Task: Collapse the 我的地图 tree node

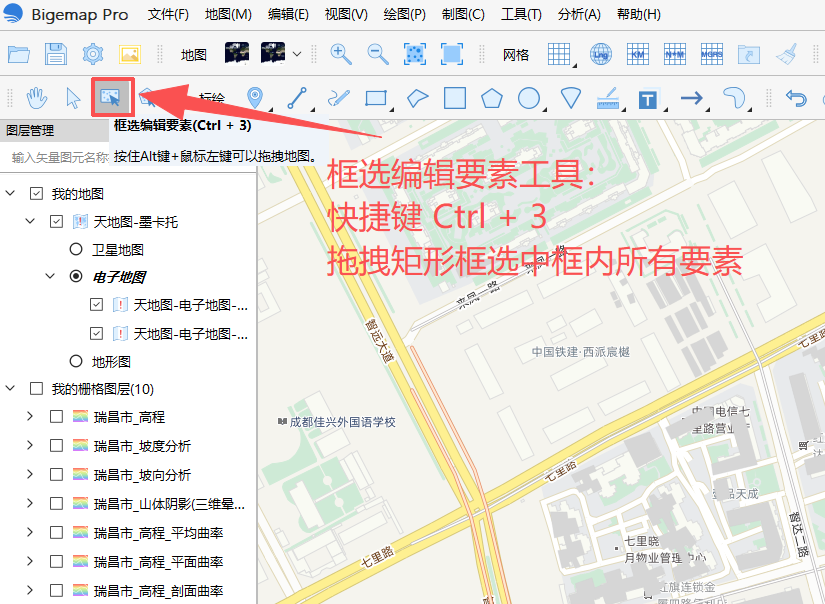Action: click(x=10, y=193)
